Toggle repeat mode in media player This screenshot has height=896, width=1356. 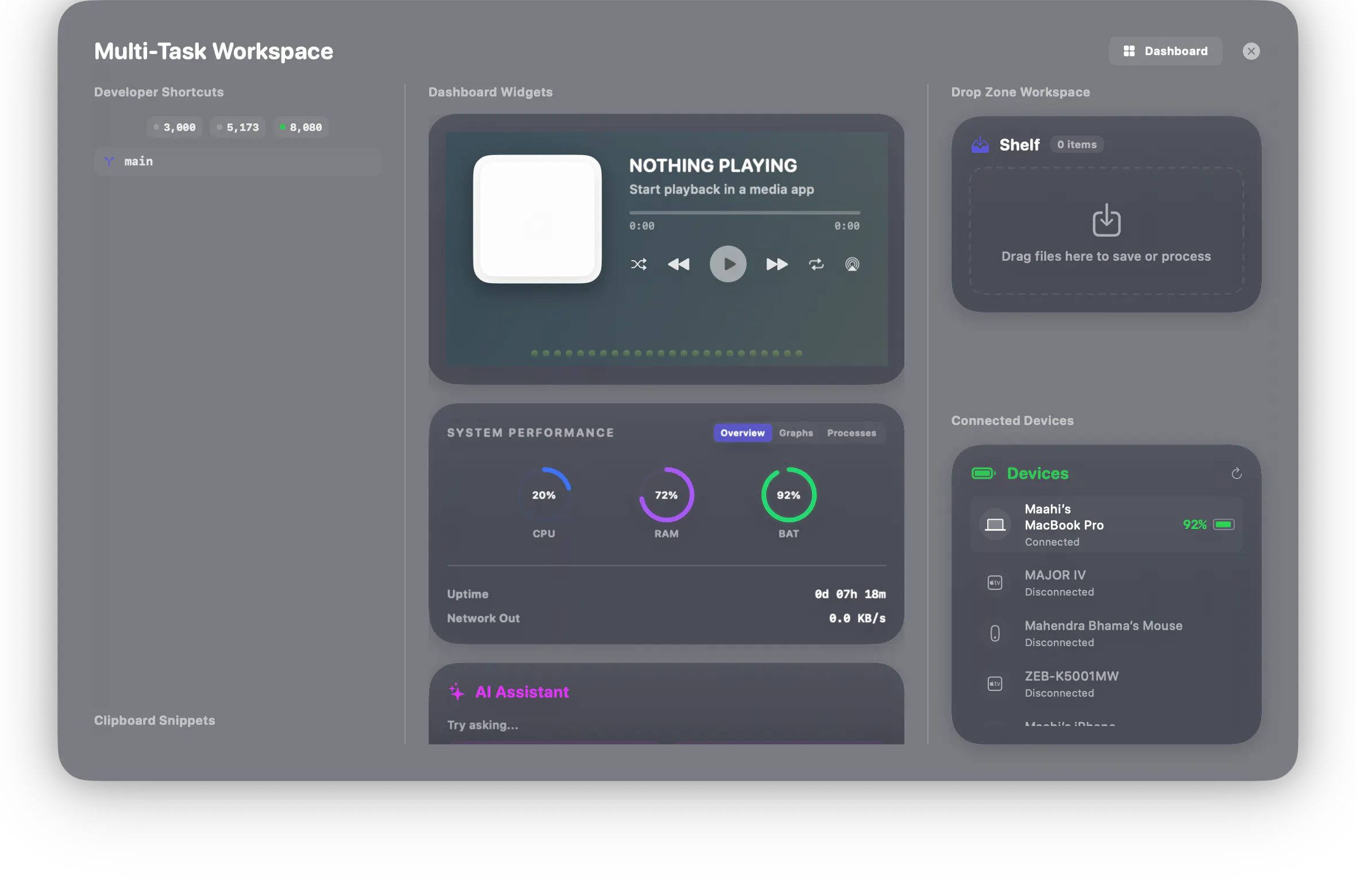[x=816, y=264]
